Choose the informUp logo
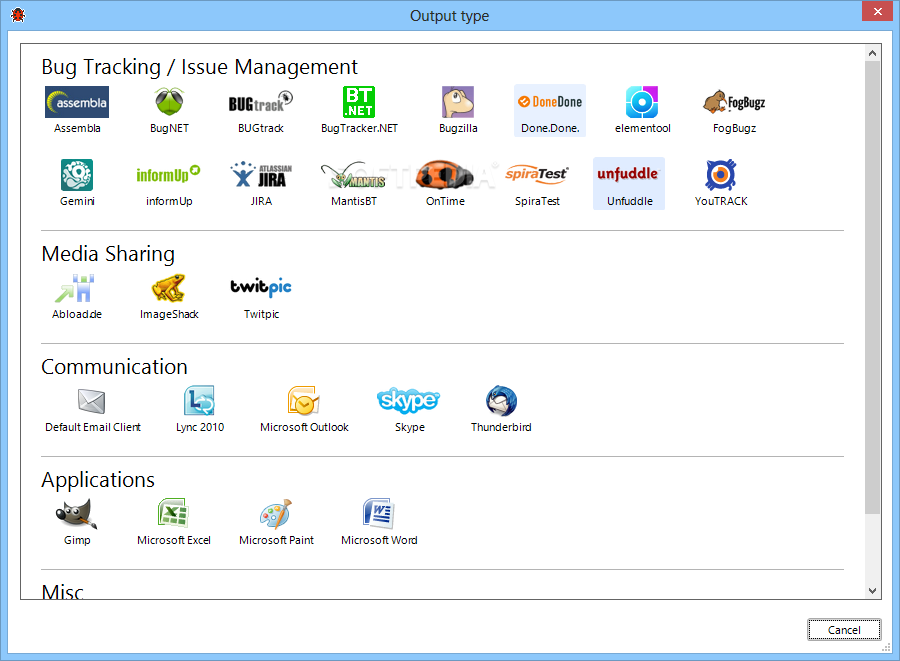Screen dimensions: 900x661 (169, 174)
